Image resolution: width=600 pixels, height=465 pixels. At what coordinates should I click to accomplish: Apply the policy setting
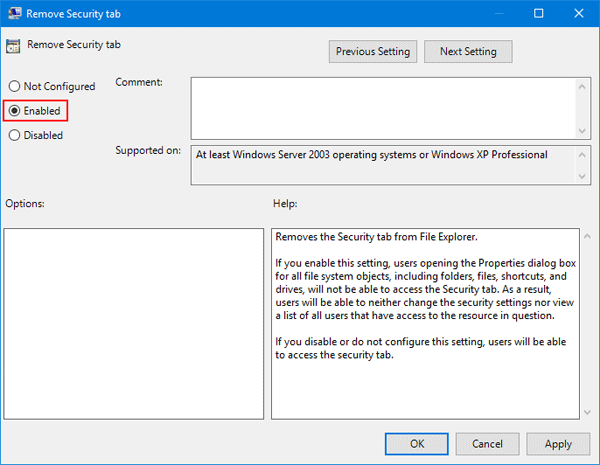point(558,443)
